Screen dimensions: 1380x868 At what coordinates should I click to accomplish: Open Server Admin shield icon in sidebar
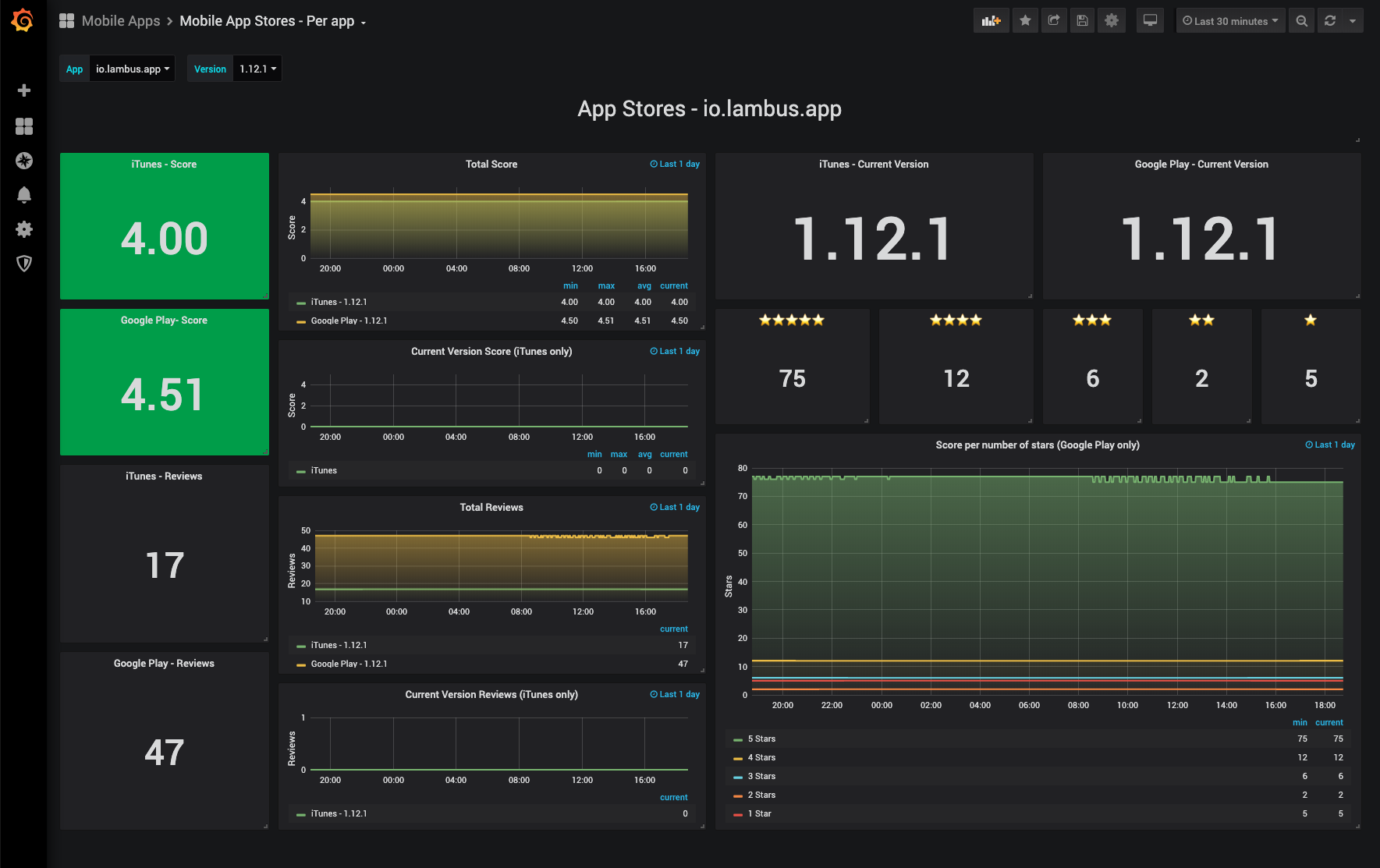24,264
